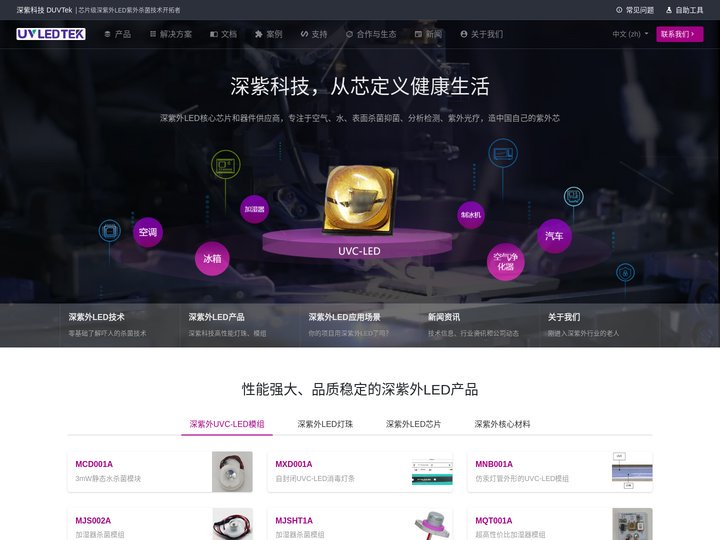The height and width of the screenshot is (540, 720).
Task: Click the MJSHT1A product thumbnail
Action: pyautogui.click(x=432, y=524)
